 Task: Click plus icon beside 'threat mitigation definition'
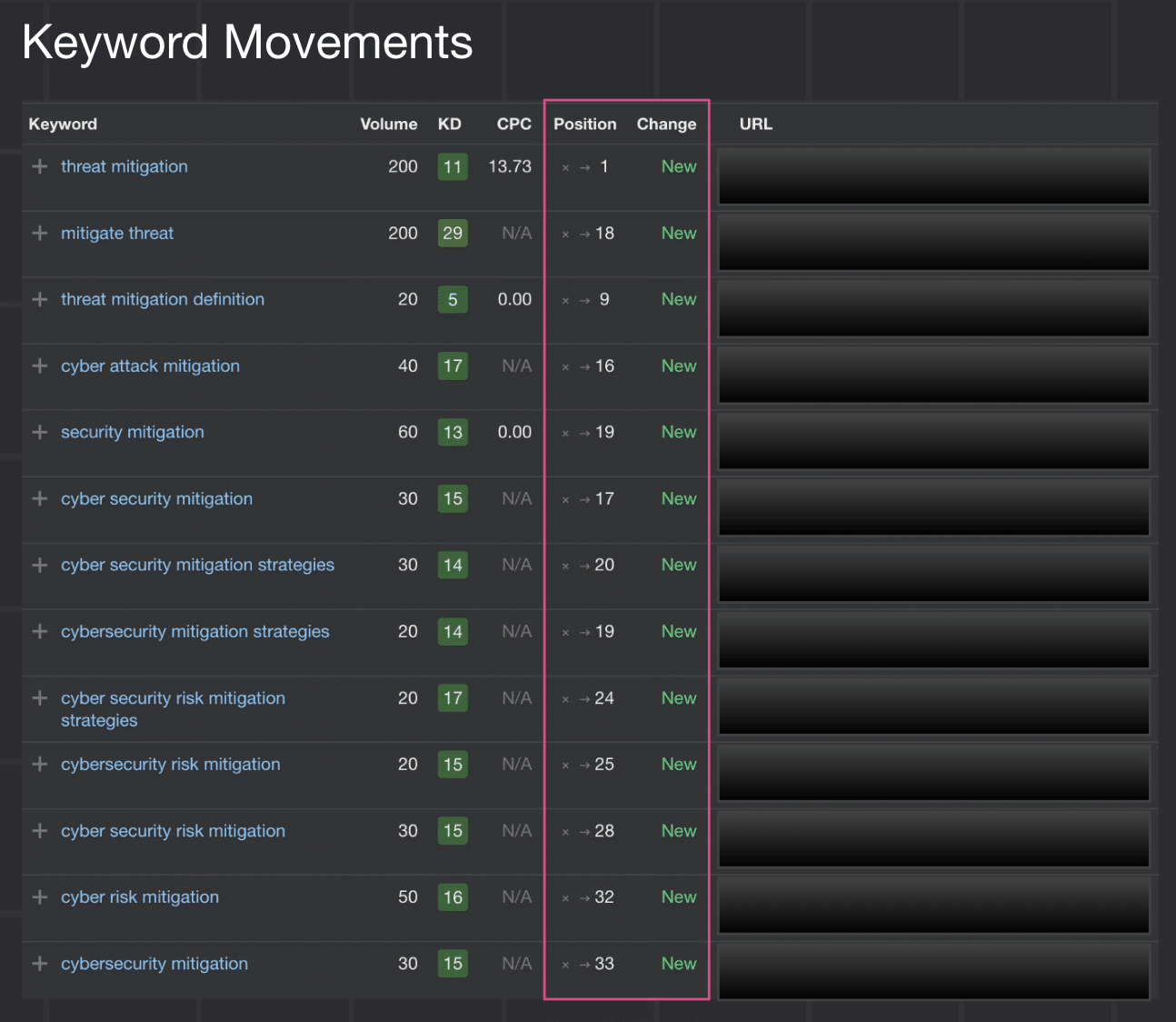tap(40, 299)
